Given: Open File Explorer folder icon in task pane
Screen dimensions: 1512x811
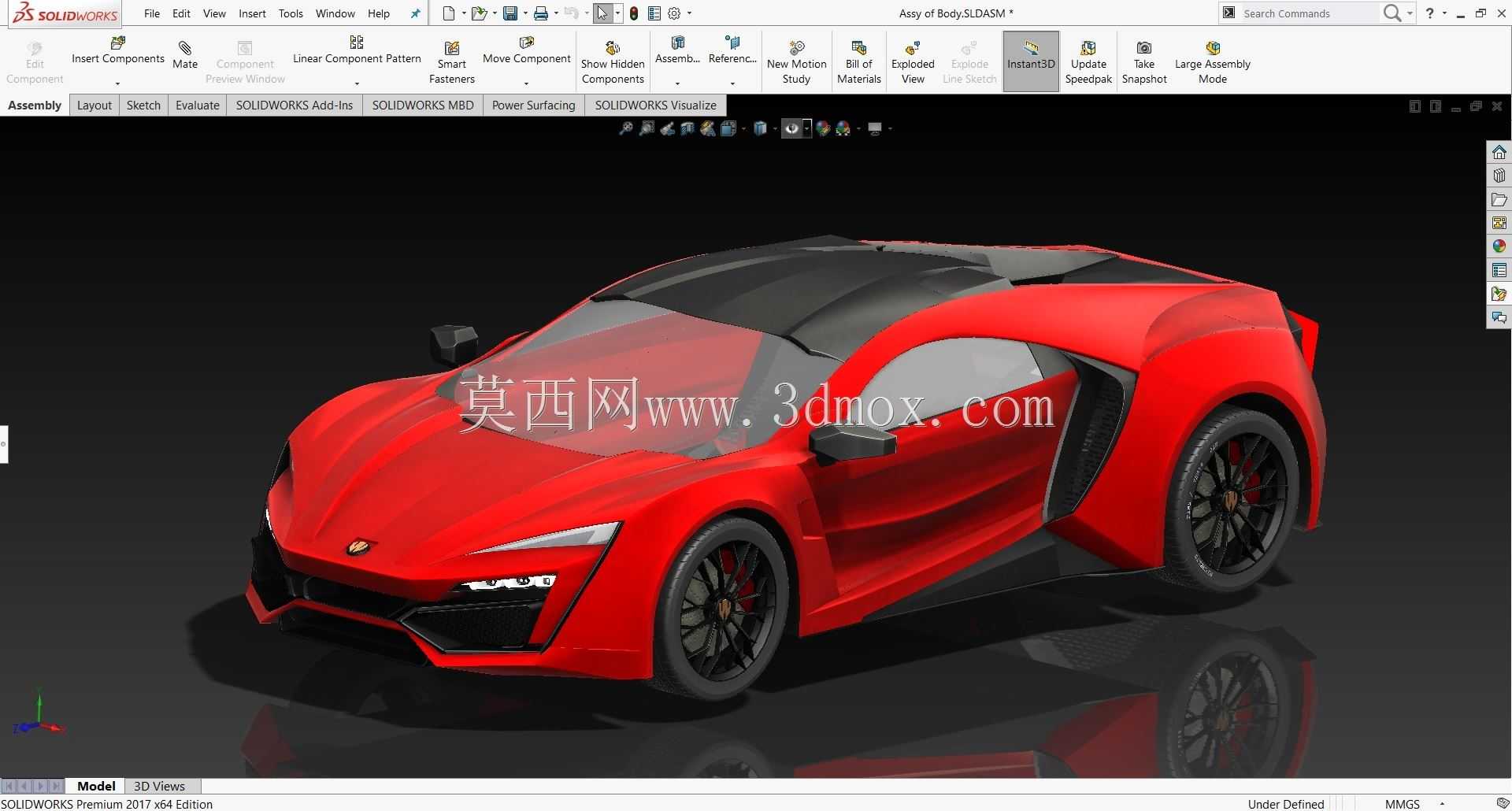Looking at the screenshot, I should 1499,199.
